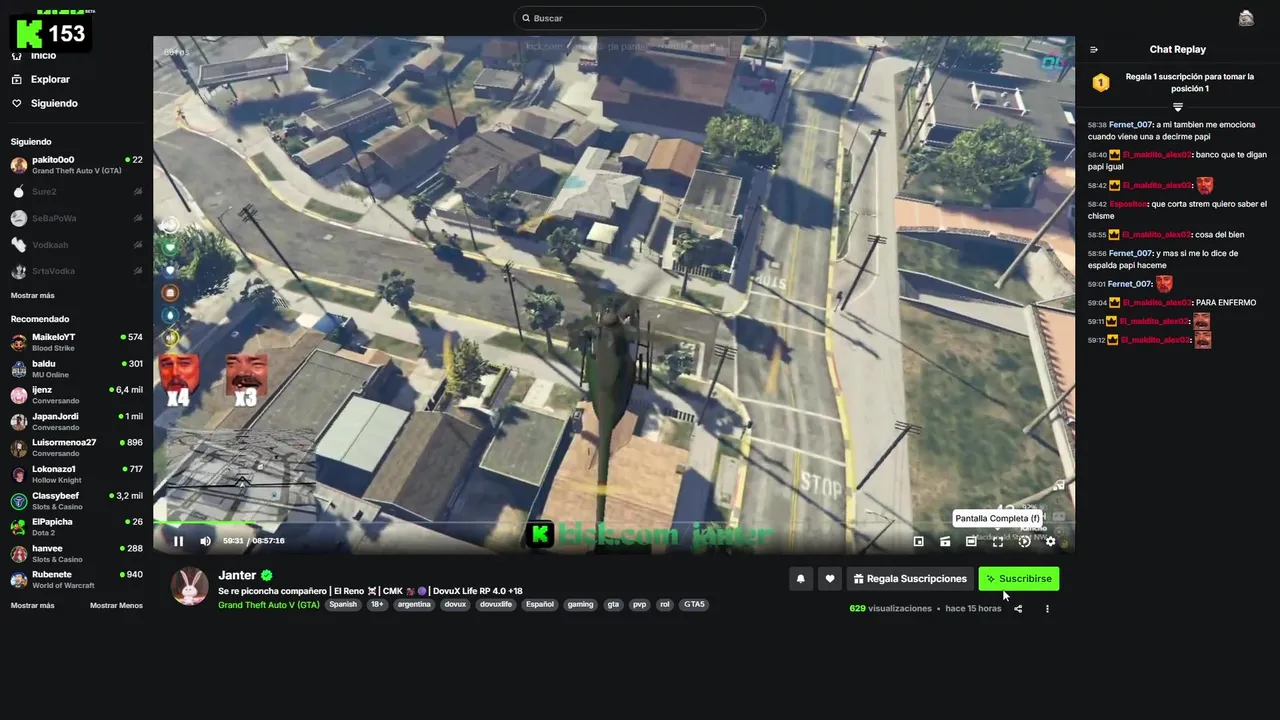1280x720 pixels.
Task: Click the notification bell for Janter
Action: pyautogui.click(x=800, y=579)
